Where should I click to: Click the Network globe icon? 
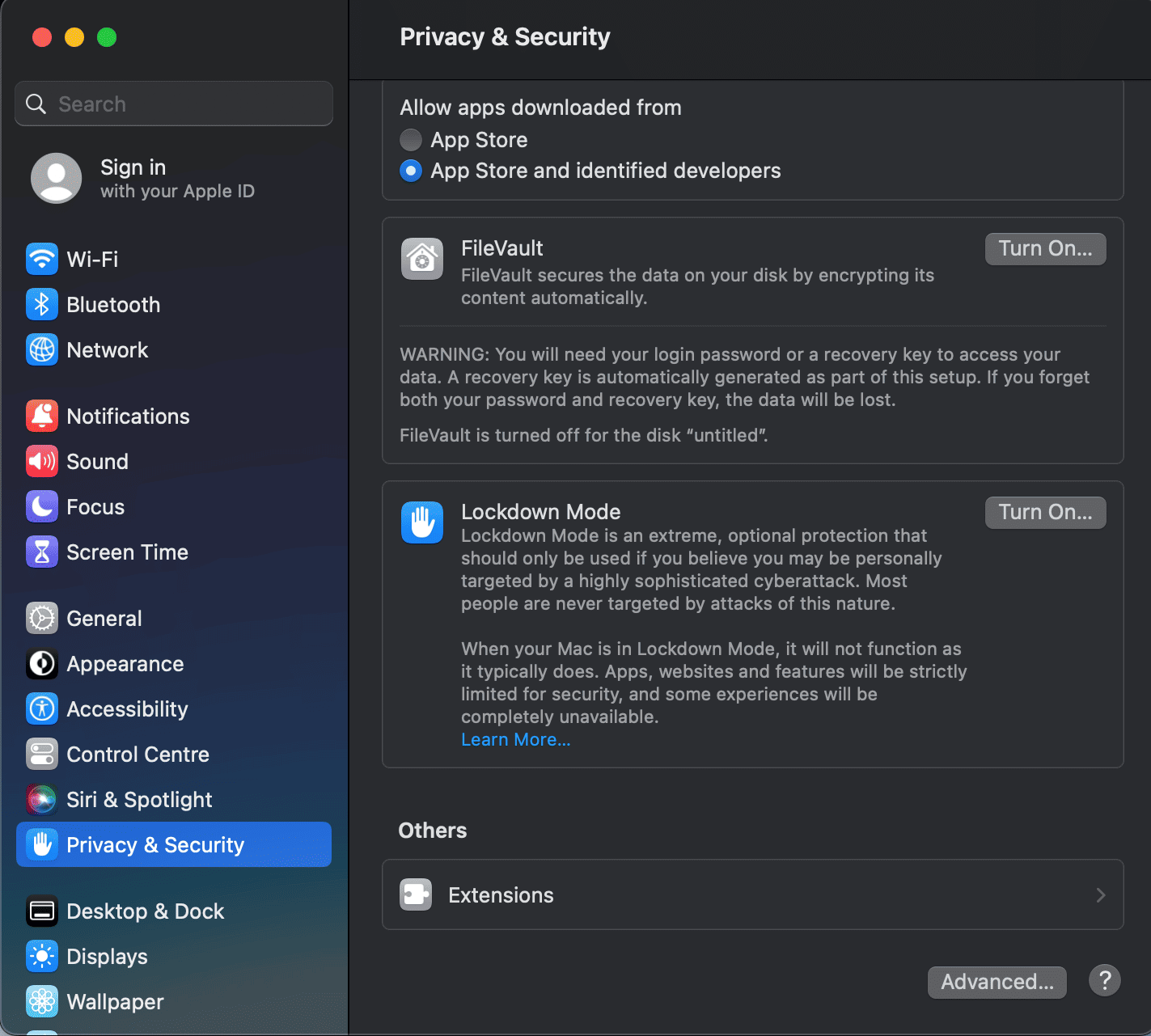tap(42, 349)
